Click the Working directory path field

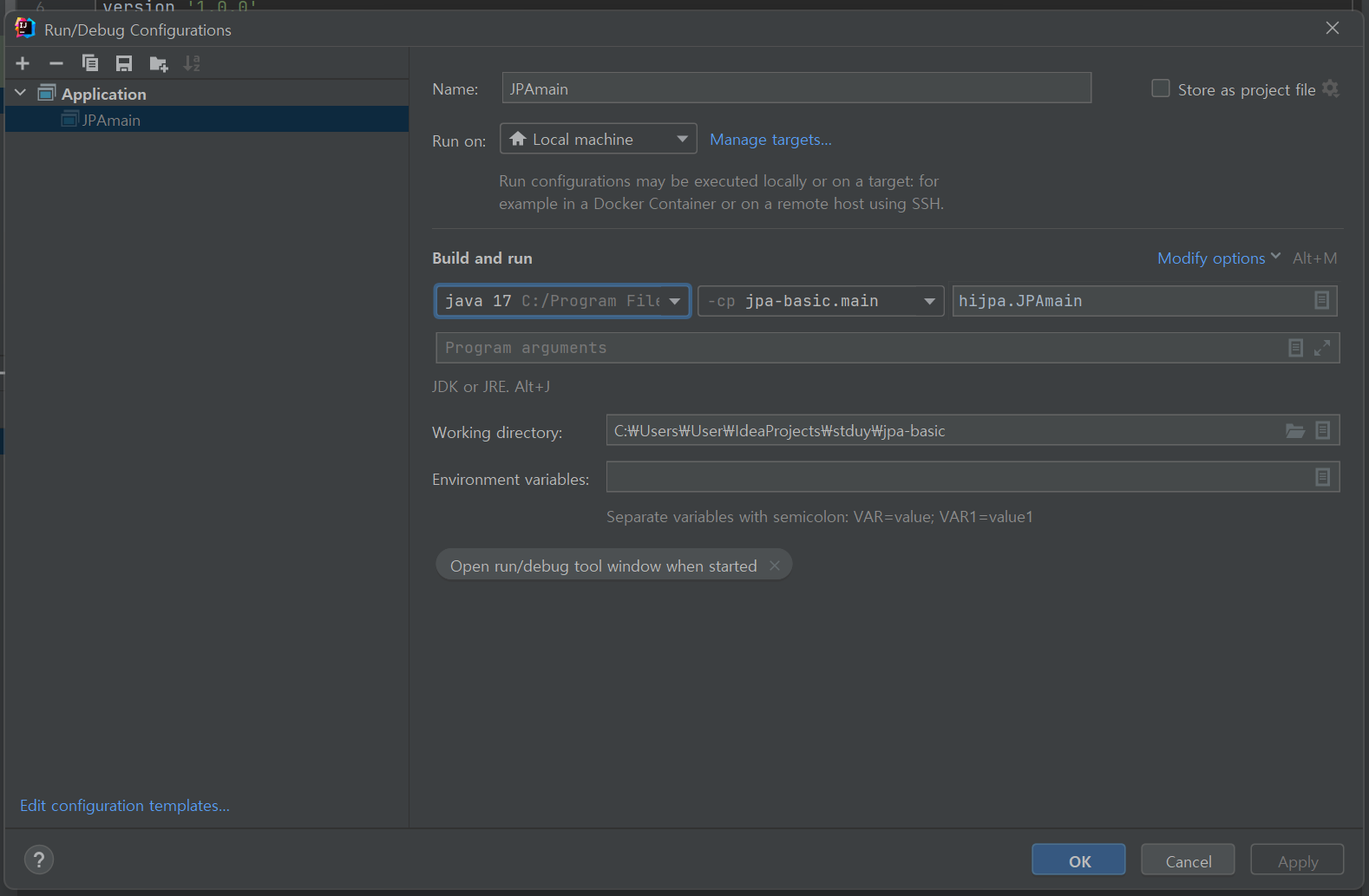pyautogui.click(x=973, y=430)
